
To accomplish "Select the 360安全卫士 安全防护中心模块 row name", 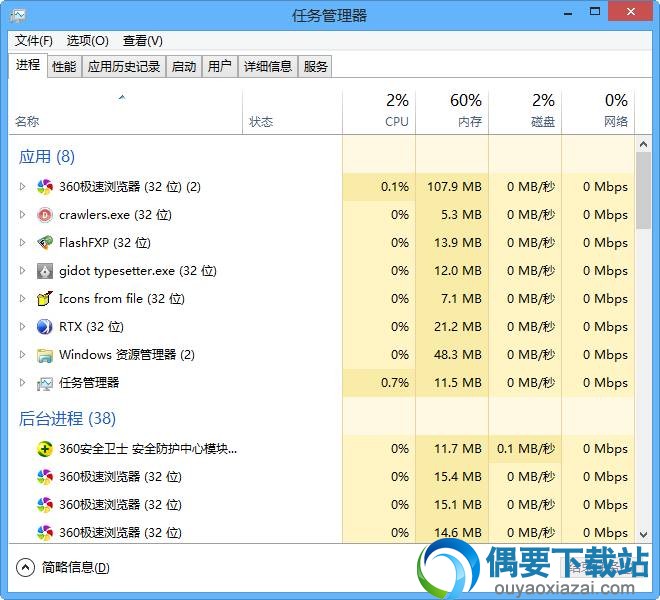I will (148, 449).
